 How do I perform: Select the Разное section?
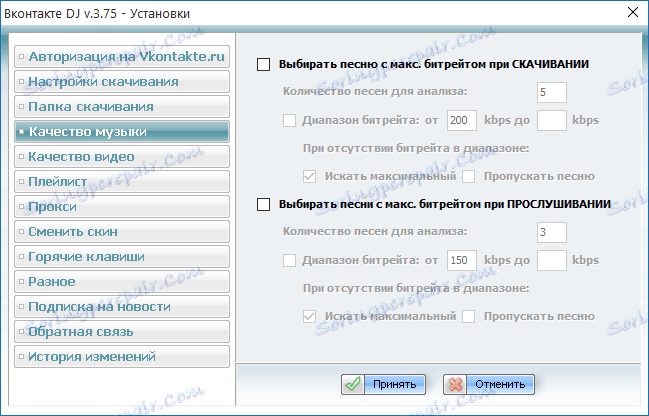click(122, 281)
